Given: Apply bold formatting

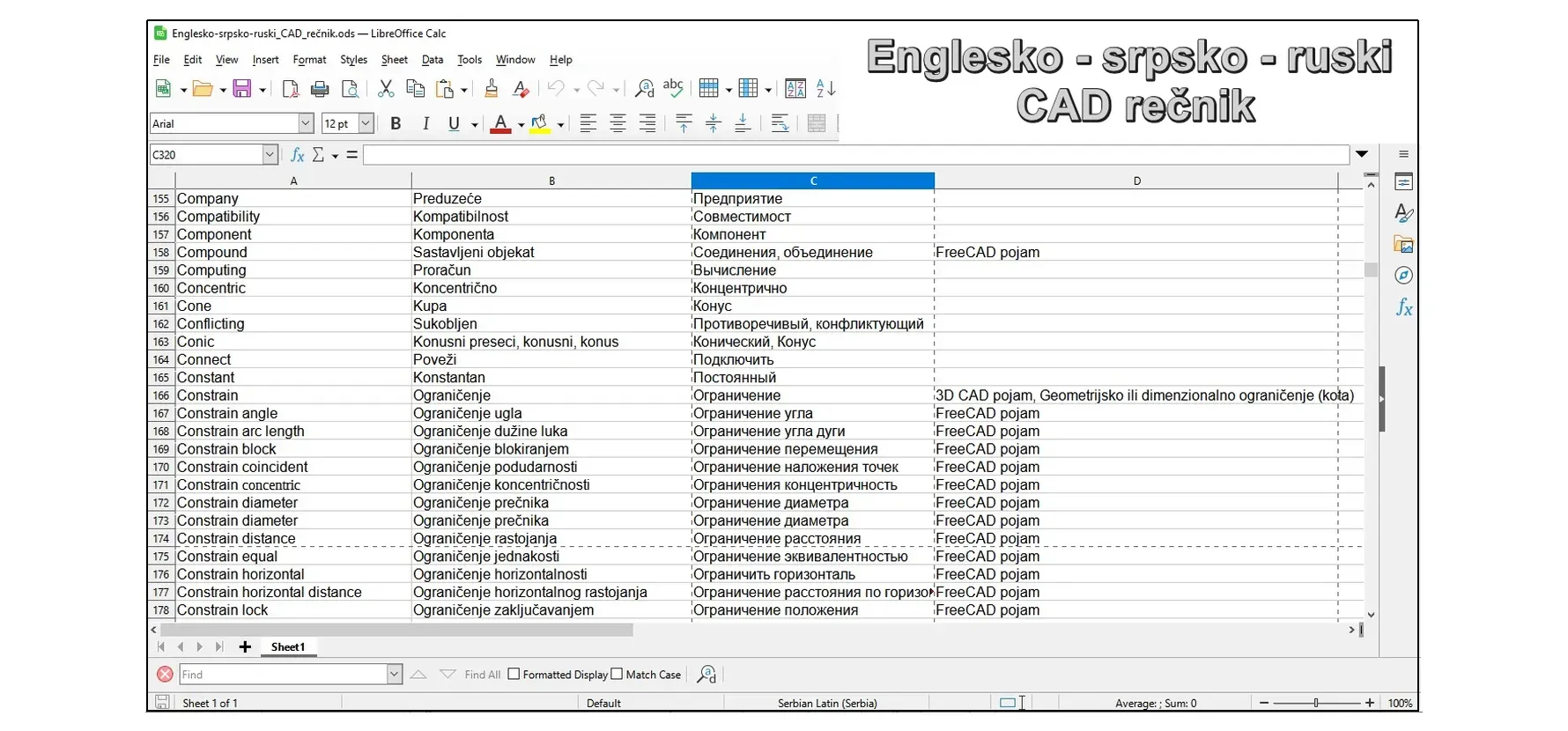Looking at the screenshot, I should (396, 124).
